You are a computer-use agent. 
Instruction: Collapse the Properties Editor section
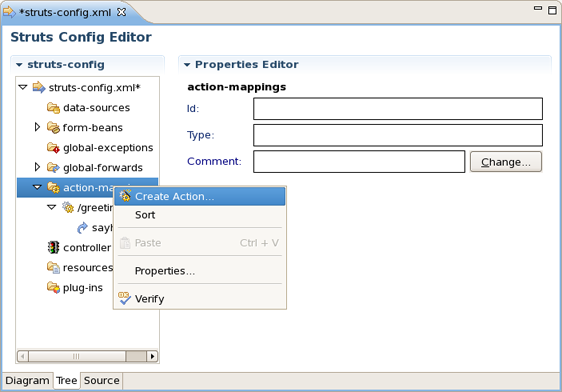(187, 65)
